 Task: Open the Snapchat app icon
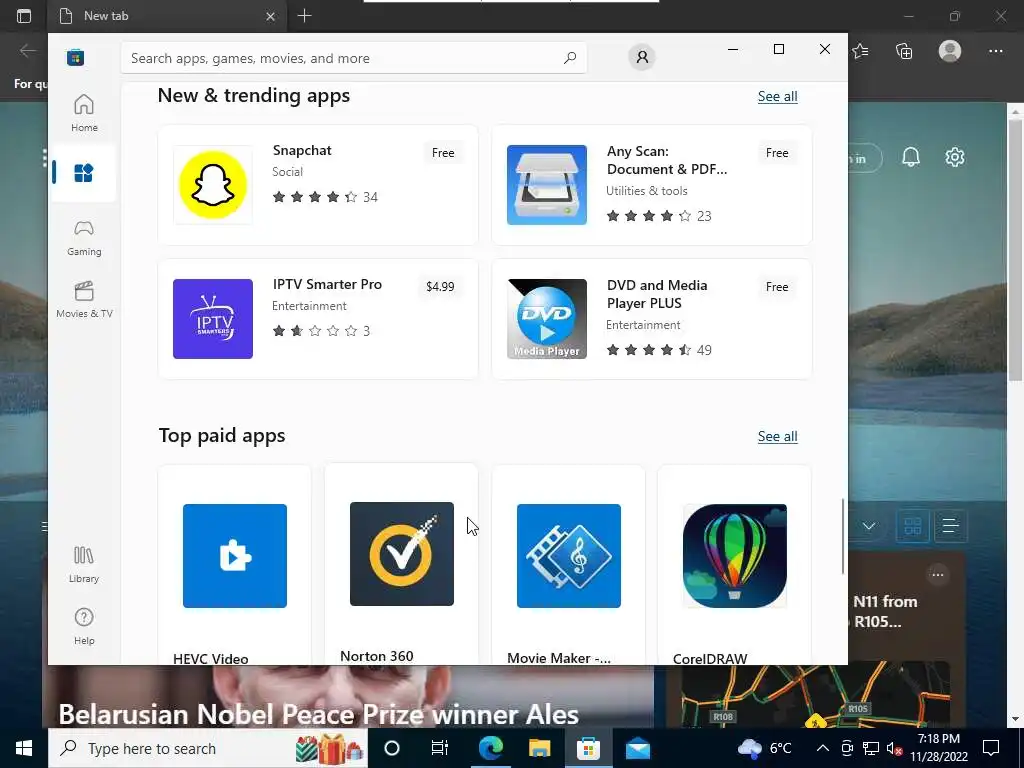pyautogui.click(x=213, y=185)
